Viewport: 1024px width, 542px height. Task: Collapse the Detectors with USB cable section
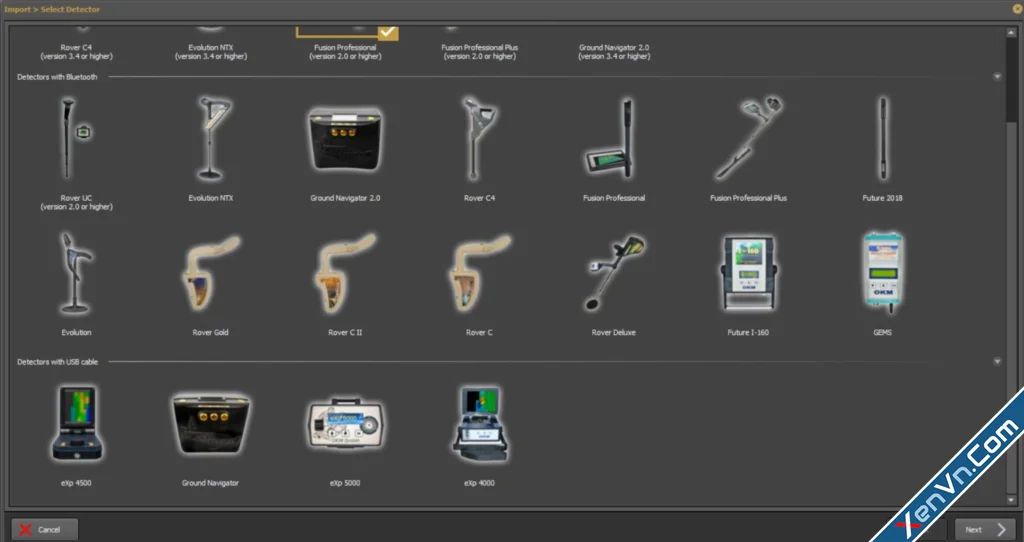click(997, 362)
